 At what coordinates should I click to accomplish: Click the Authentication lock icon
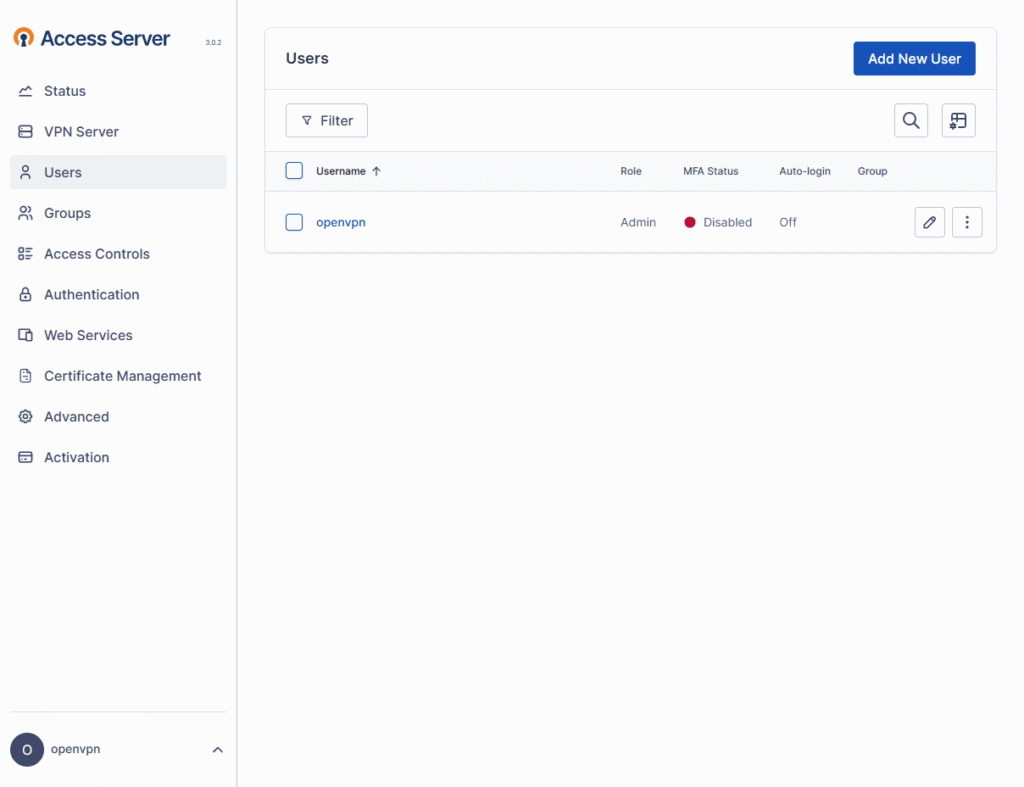click(26, 295)
